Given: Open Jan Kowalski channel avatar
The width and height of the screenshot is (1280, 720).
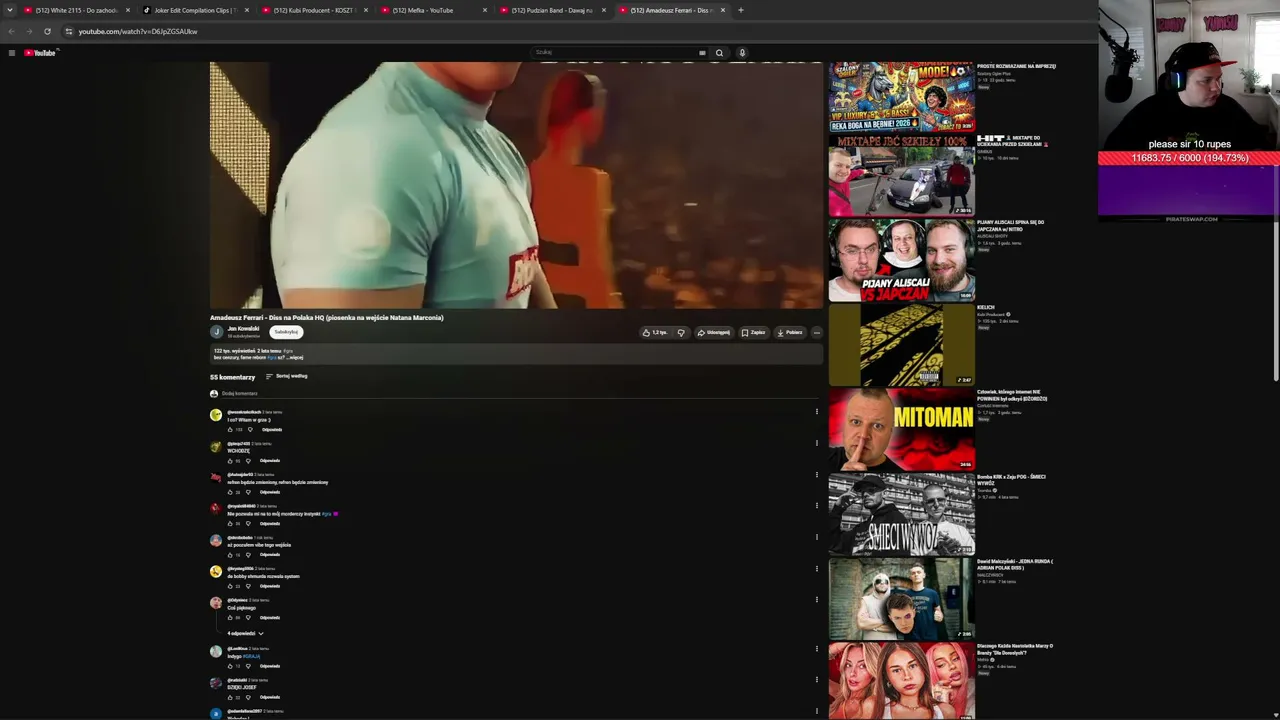Looking at the screenshot, I should tap(216, 332).
